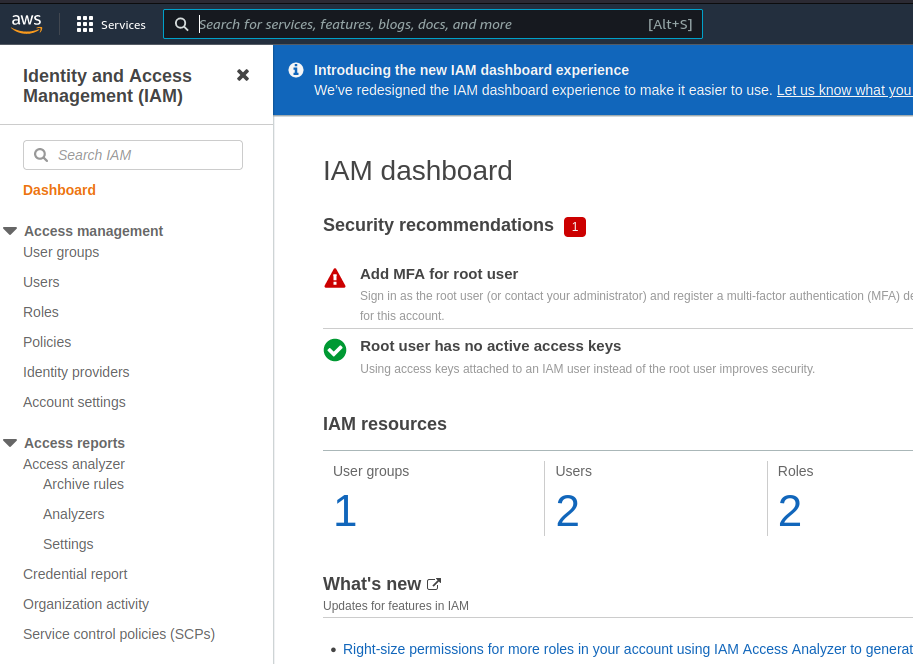Click the Identity and Access Management (IAM) title
This screenshot has height=664, width=913.
[107, 86]
